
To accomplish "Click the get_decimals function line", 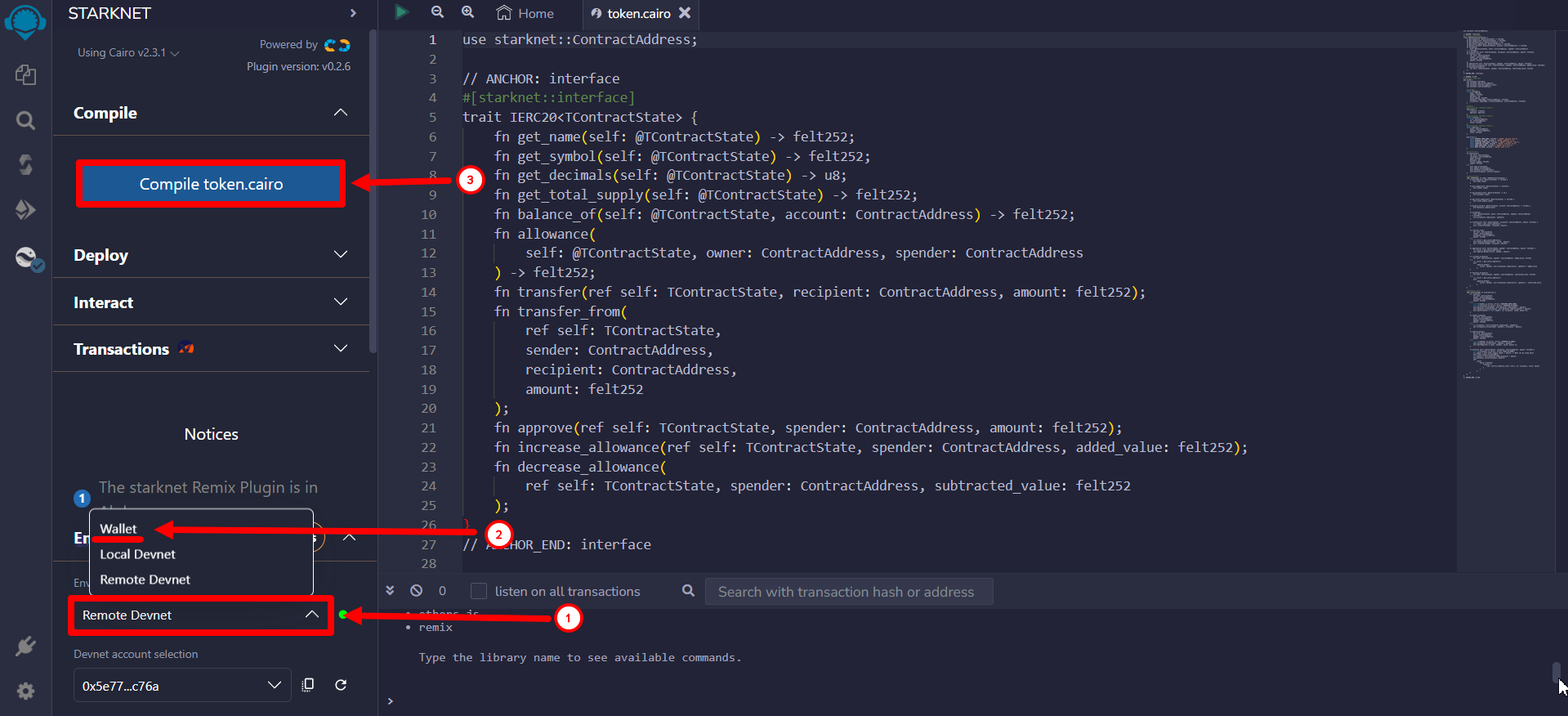I will pos(670,175).
